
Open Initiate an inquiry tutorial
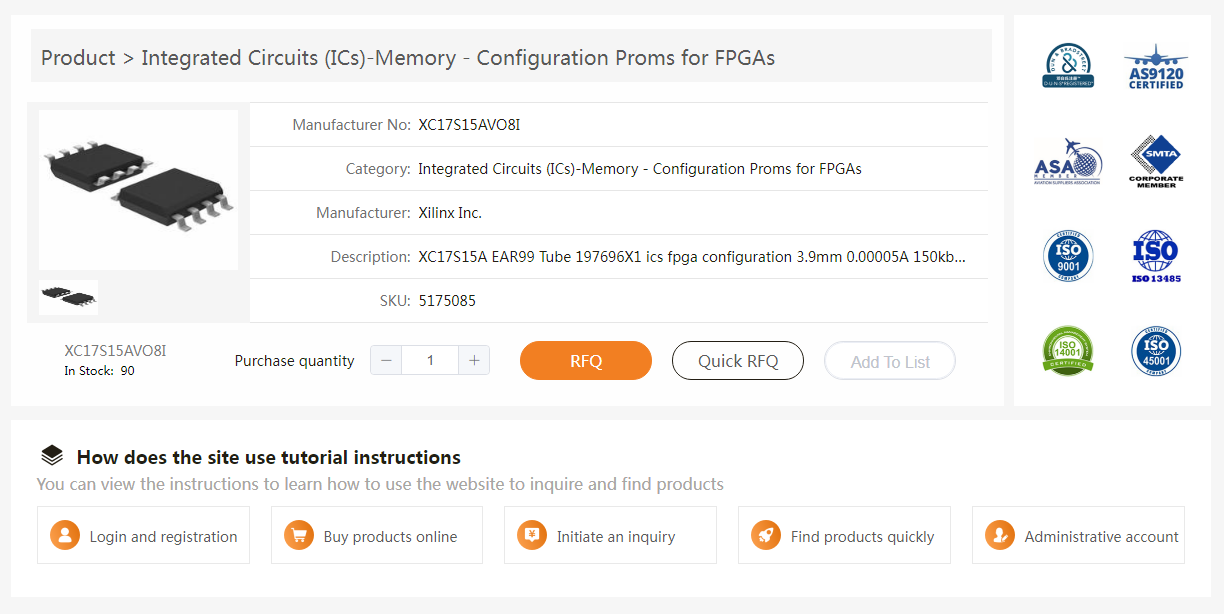point(610,536)
